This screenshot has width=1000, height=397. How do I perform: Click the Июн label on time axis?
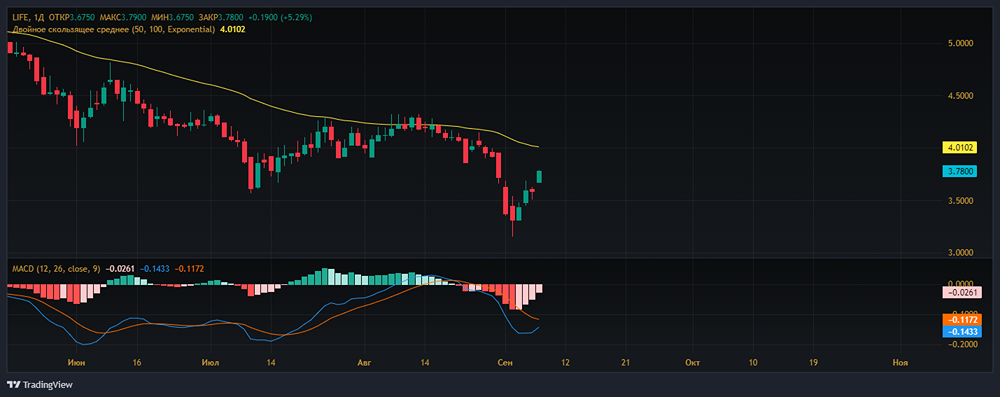point(77,362)
